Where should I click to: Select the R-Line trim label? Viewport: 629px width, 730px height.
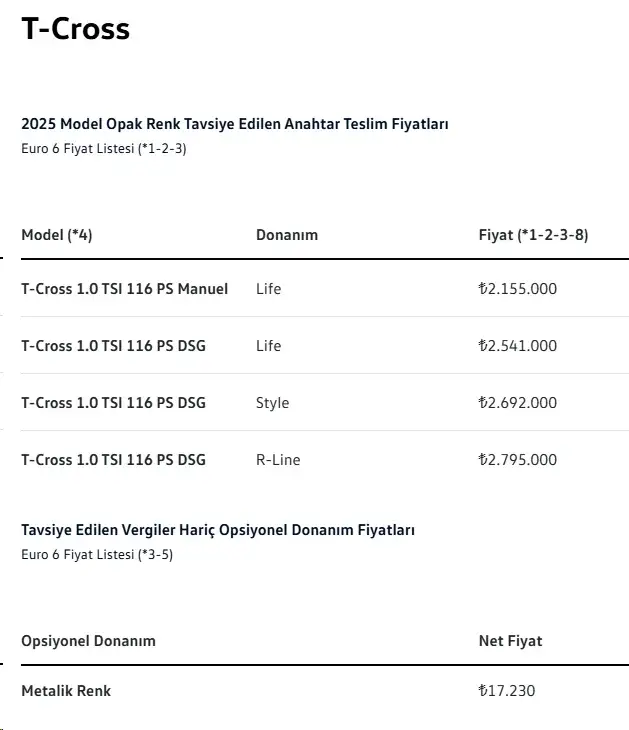[278, 460]
